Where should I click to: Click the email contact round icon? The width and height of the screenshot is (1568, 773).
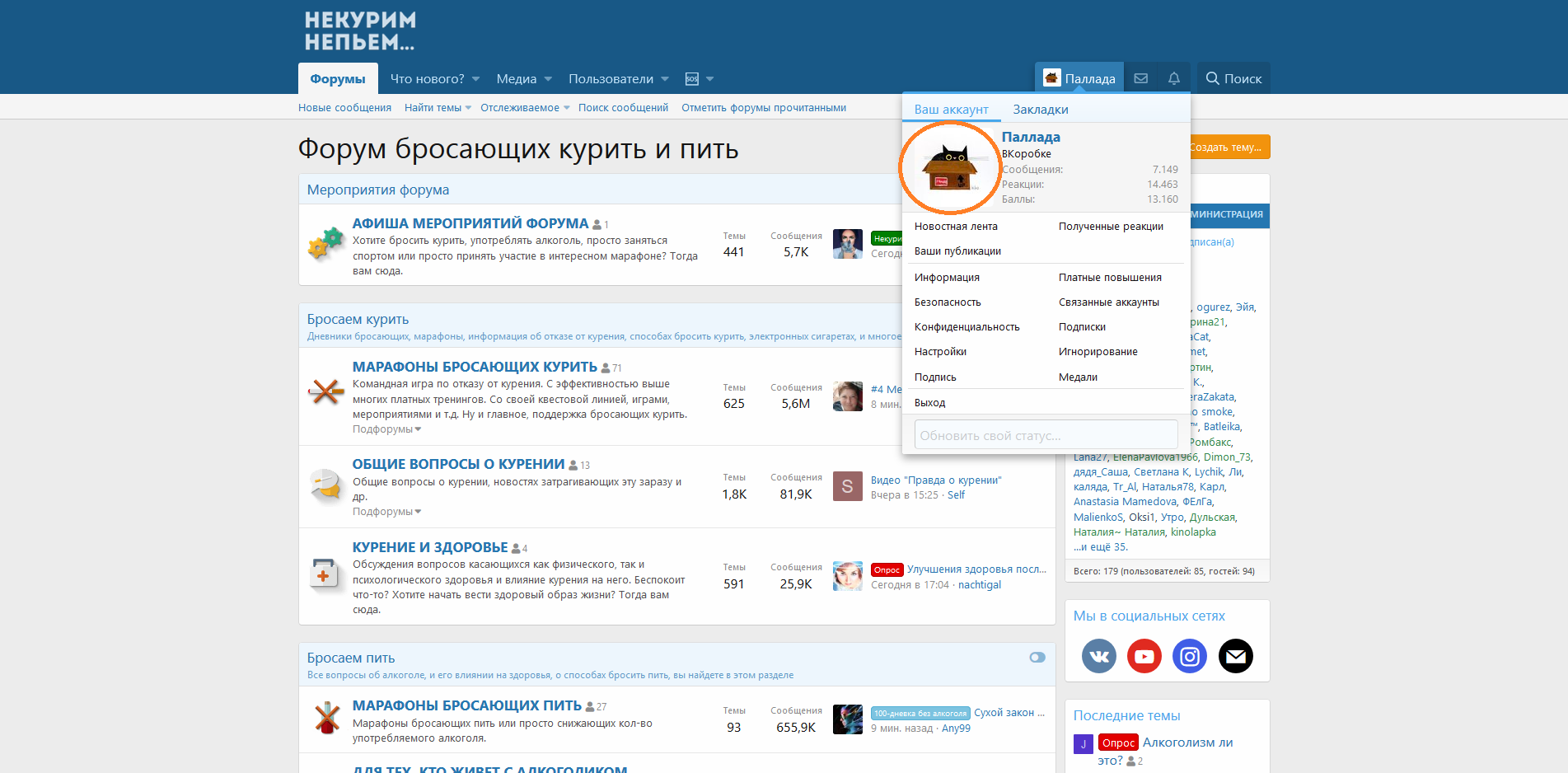pos(1235,656)
